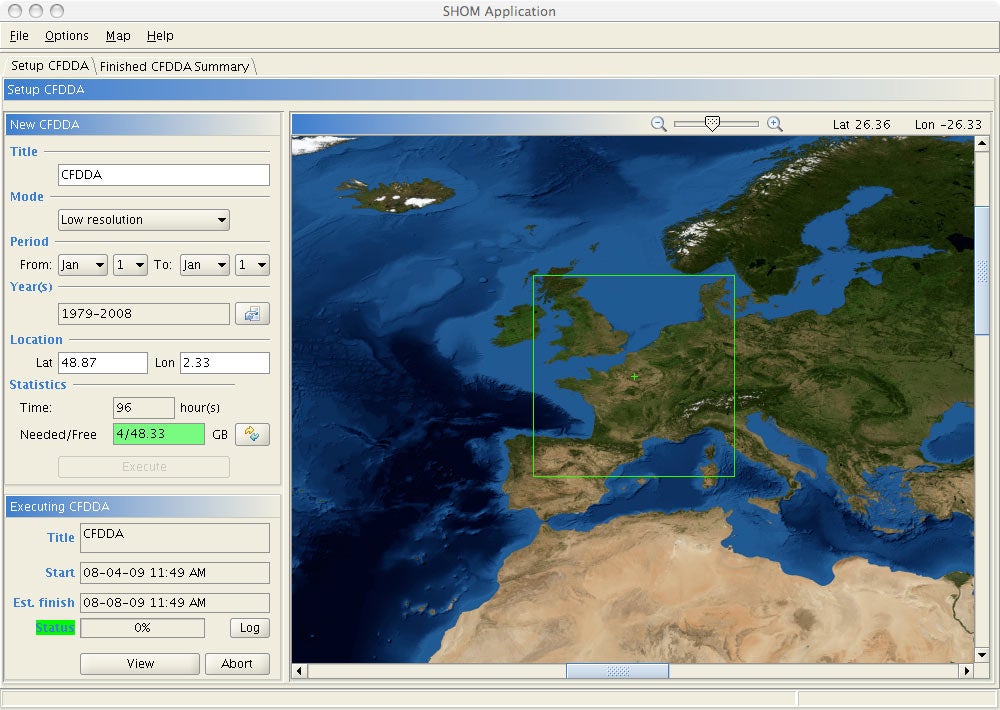Click the green crosshair on the map
This screenshot has width=1000, height=710.
[634, 376]
